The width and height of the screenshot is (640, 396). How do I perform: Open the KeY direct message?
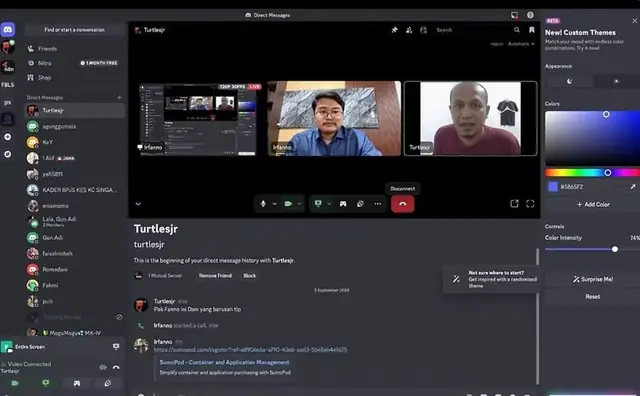74,142
